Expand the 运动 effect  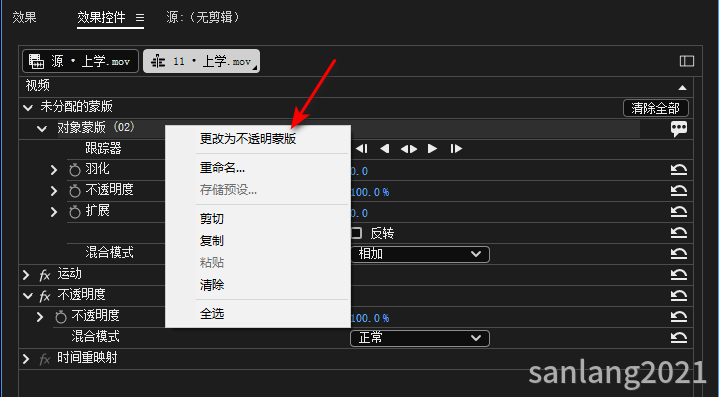click(x=26, y=275)
